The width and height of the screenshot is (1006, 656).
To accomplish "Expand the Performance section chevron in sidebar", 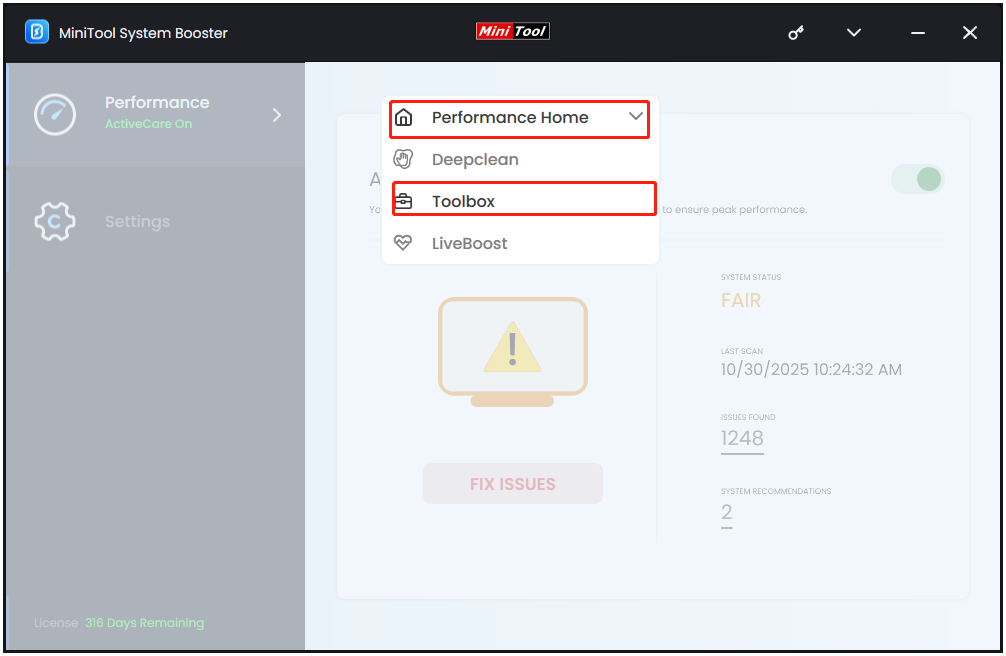I will tap(277, 114).
